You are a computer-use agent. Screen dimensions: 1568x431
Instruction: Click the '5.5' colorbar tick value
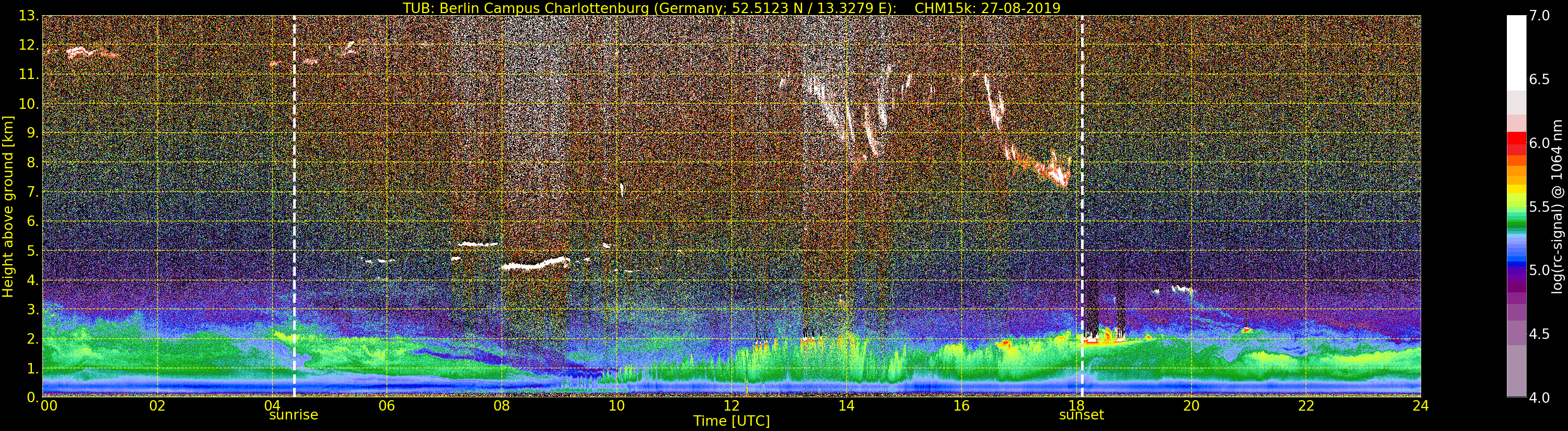click(1539, 207)
